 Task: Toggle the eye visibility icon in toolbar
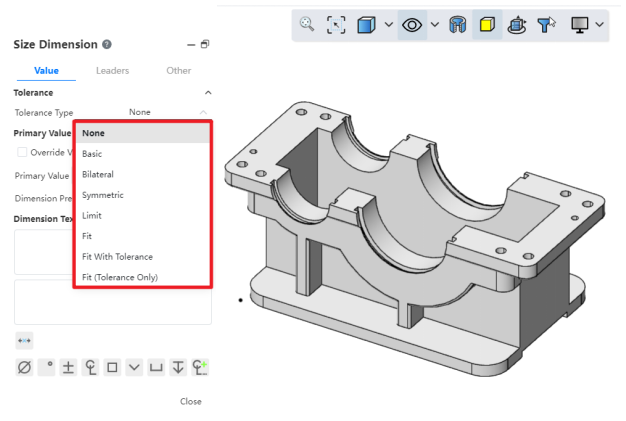point(411,23)
